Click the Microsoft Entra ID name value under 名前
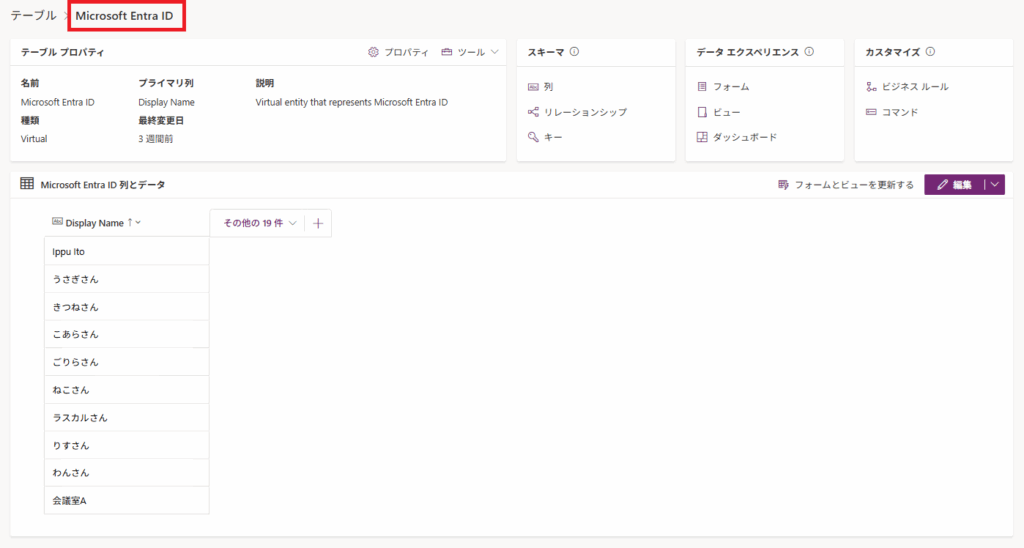 pos(57,103)
